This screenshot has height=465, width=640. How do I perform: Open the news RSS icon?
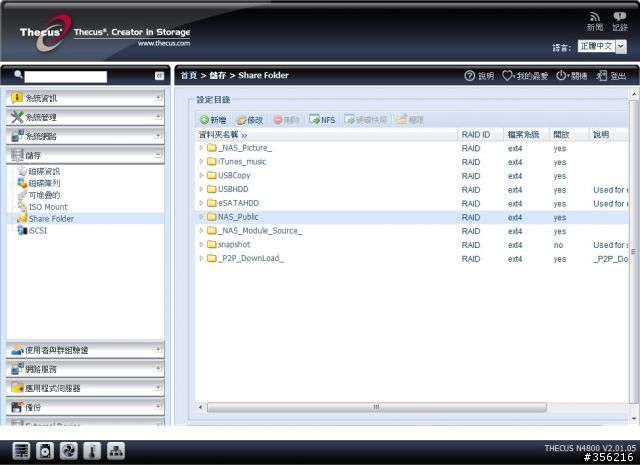pos(595,17)
